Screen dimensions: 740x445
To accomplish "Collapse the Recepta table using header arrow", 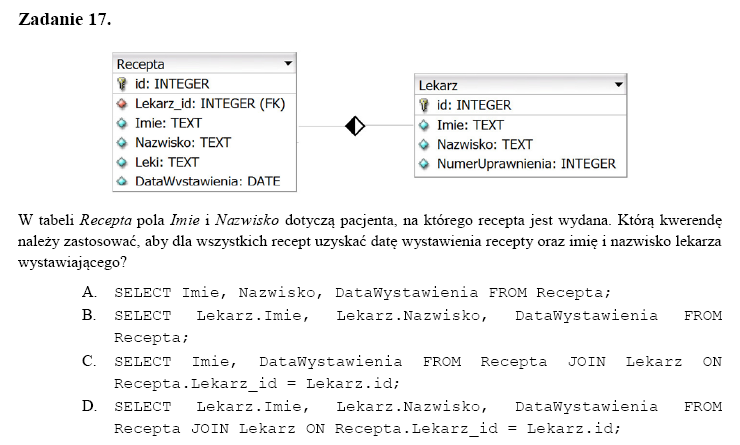I will (x=289, y=64).
